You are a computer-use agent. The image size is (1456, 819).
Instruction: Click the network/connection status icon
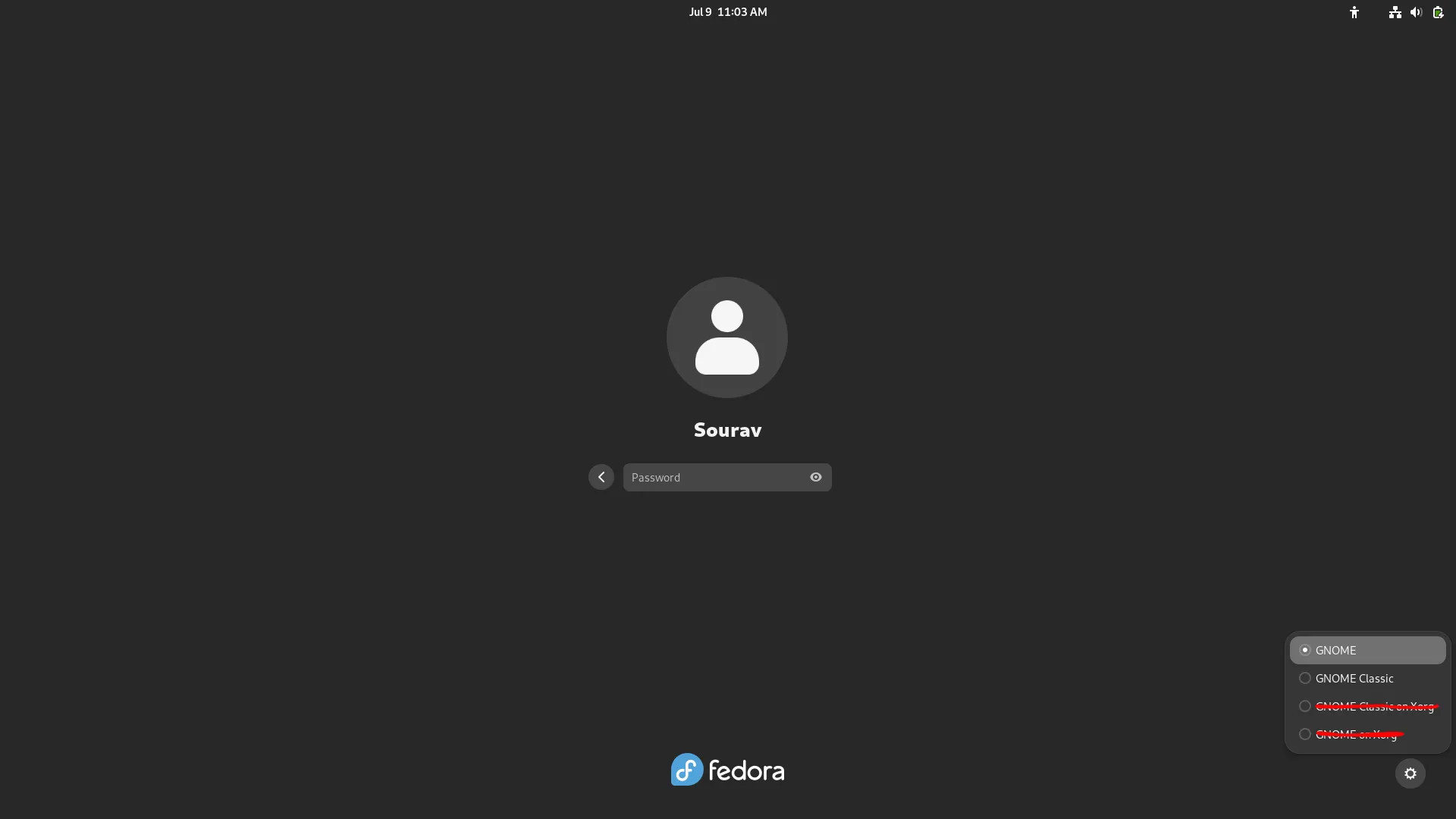tap(1395, 11)
